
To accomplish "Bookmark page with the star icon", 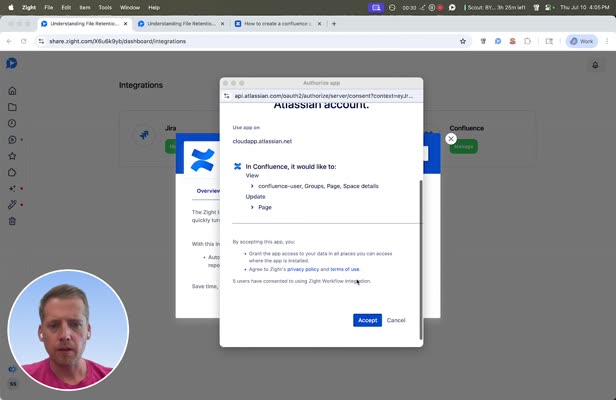I will [463, 41].
